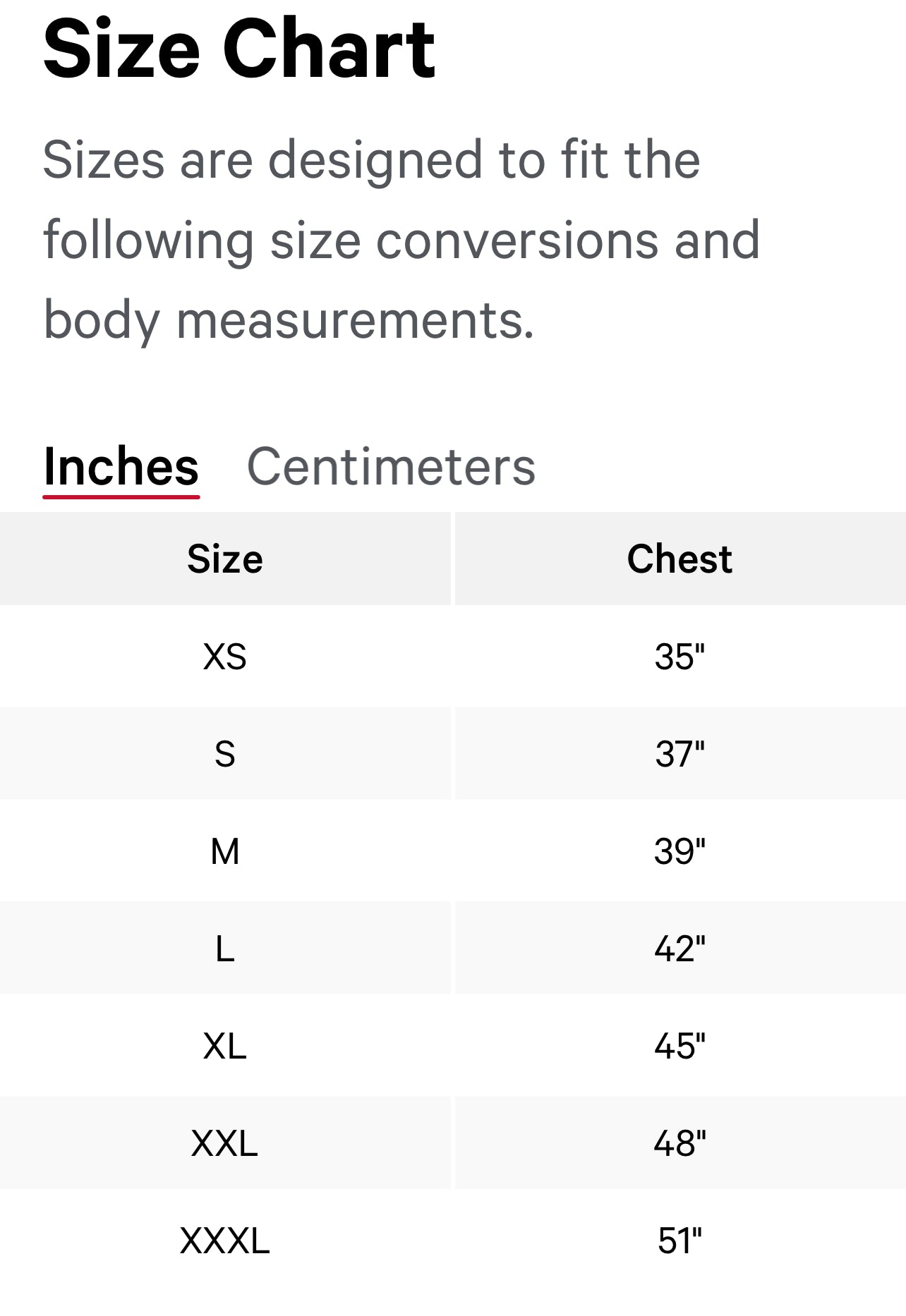This screenshot has height=1316, width=906.
Task: Click the Chest column header
Action: (x=679, y=559)
